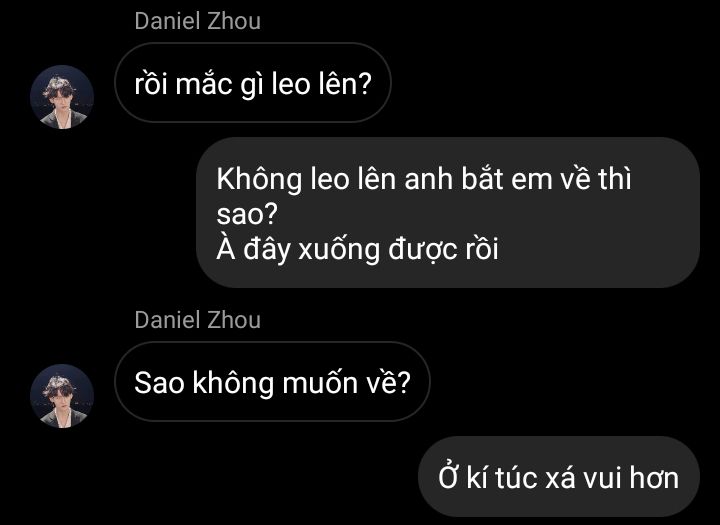Click "Daniel Zhou" name above "Sao không muốn về?"

pos(197,320)
